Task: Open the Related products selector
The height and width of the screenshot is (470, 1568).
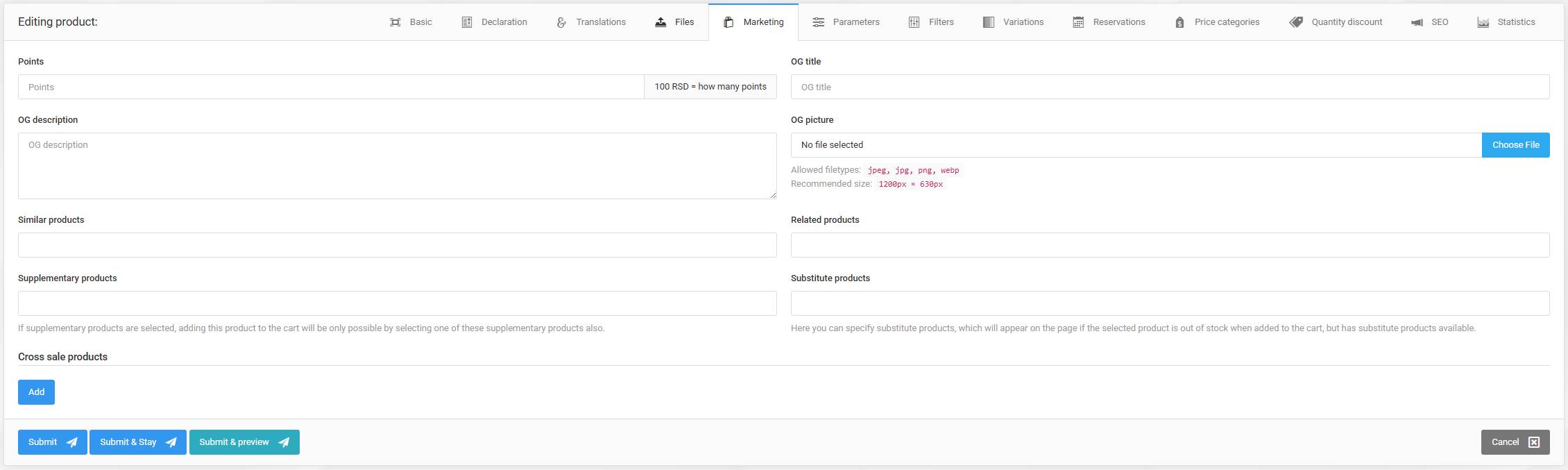Action: point(1170,245)
